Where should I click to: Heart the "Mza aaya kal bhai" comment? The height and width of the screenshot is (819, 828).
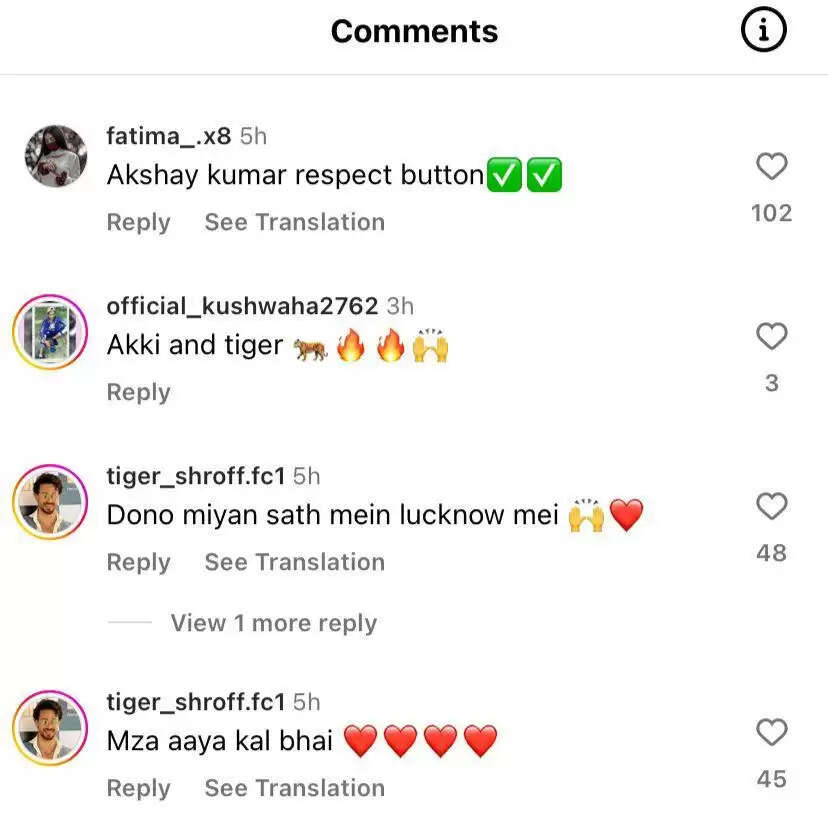[x=771, y=733]
